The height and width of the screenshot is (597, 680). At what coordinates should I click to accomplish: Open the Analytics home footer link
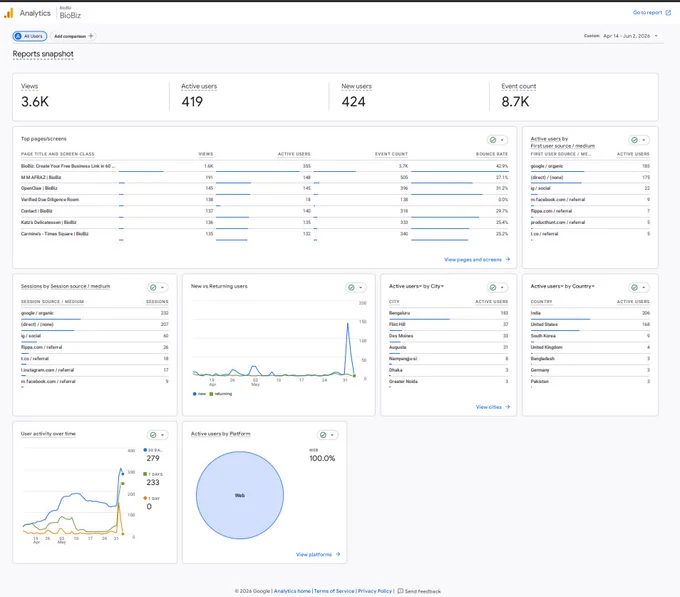tap(292, 591)
